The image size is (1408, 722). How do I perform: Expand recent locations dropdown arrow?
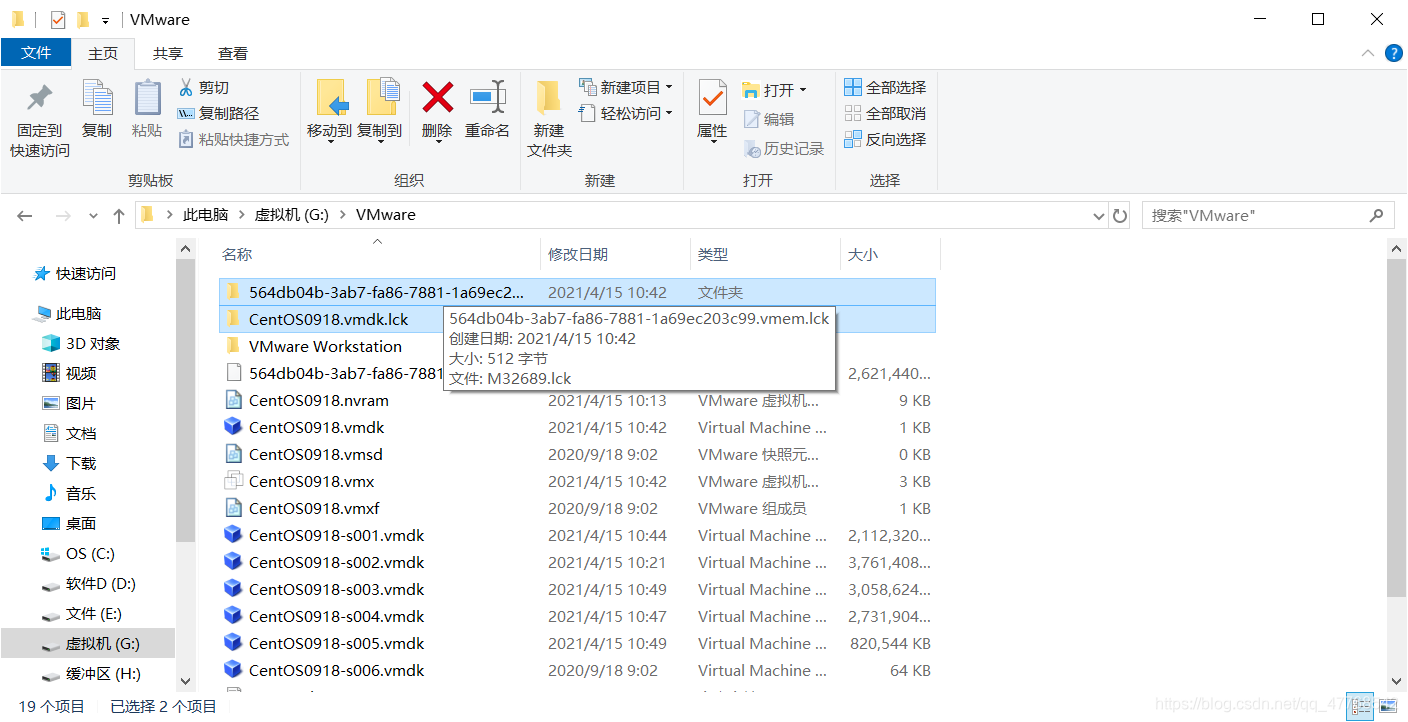pyautogui.click(x=94, y=216)
